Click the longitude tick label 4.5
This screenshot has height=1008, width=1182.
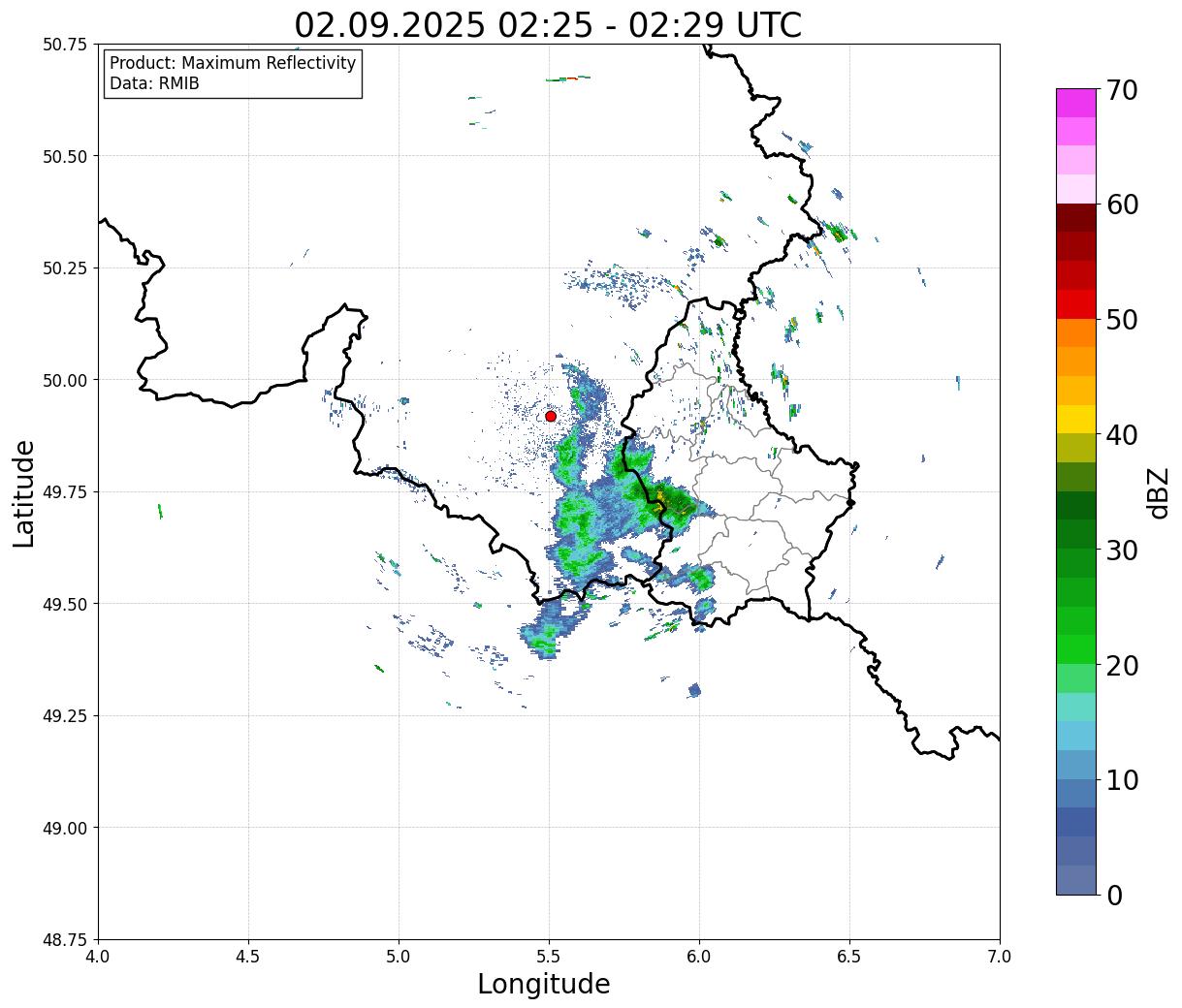(249, 957)
